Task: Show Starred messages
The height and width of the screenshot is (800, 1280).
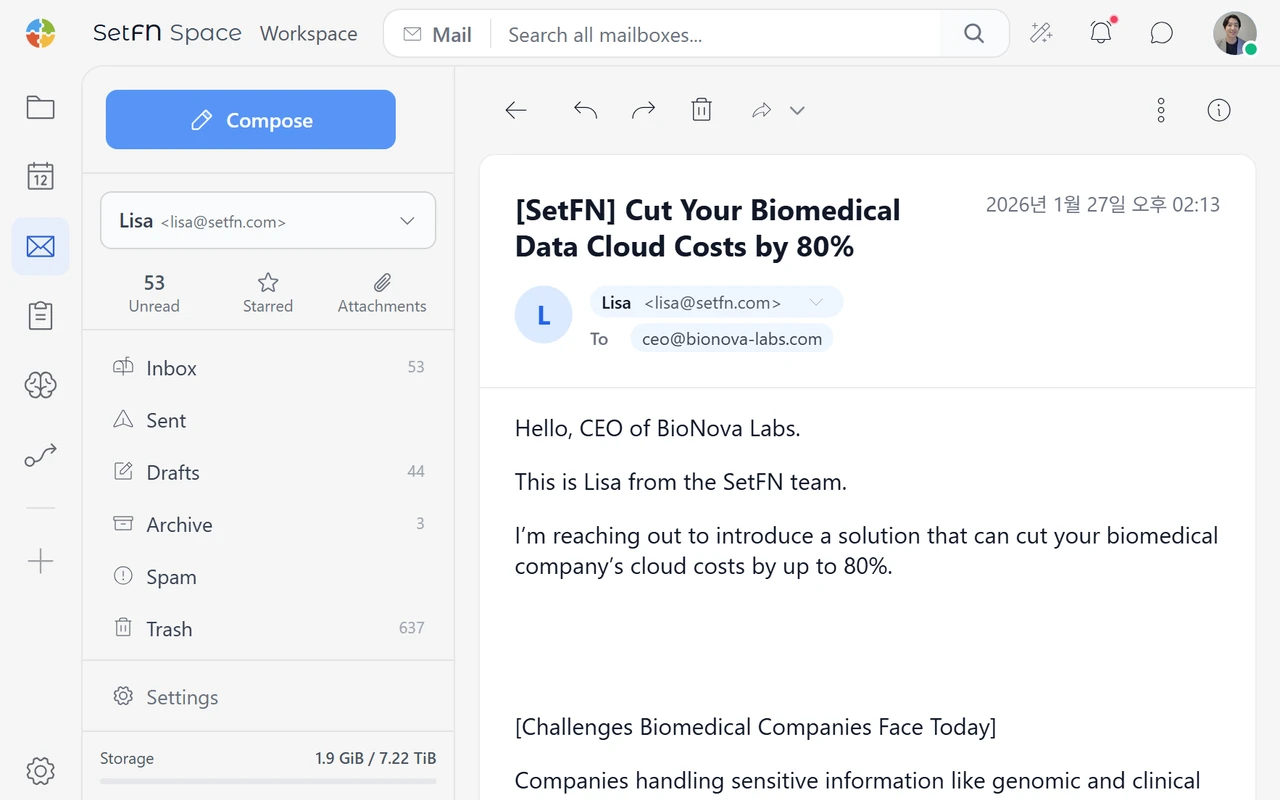Action: pos(268,293)
